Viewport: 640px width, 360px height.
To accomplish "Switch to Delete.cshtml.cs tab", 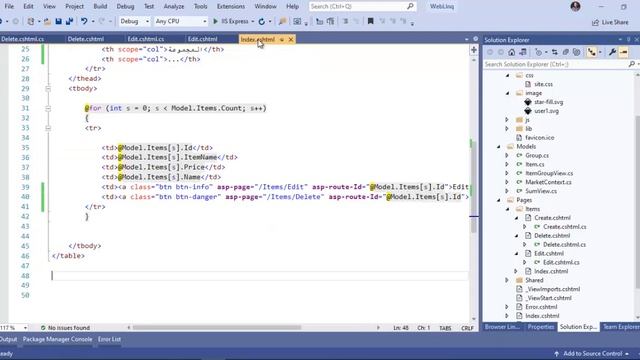I will click(x=22, y=39).
